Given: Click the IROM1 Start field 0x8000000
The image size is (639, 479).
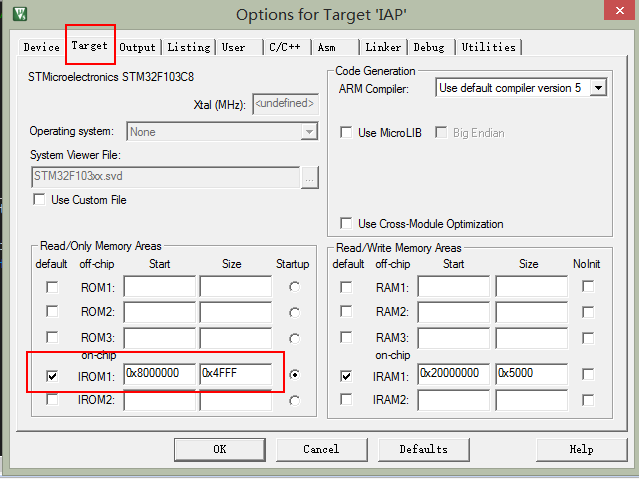Looking at the screenshot, I should tap(159, 373).
